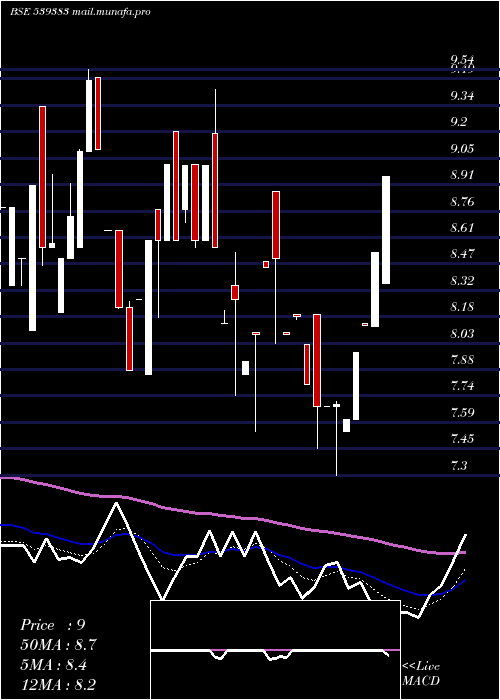Click the 8.47 price axis label

(462, 254)
